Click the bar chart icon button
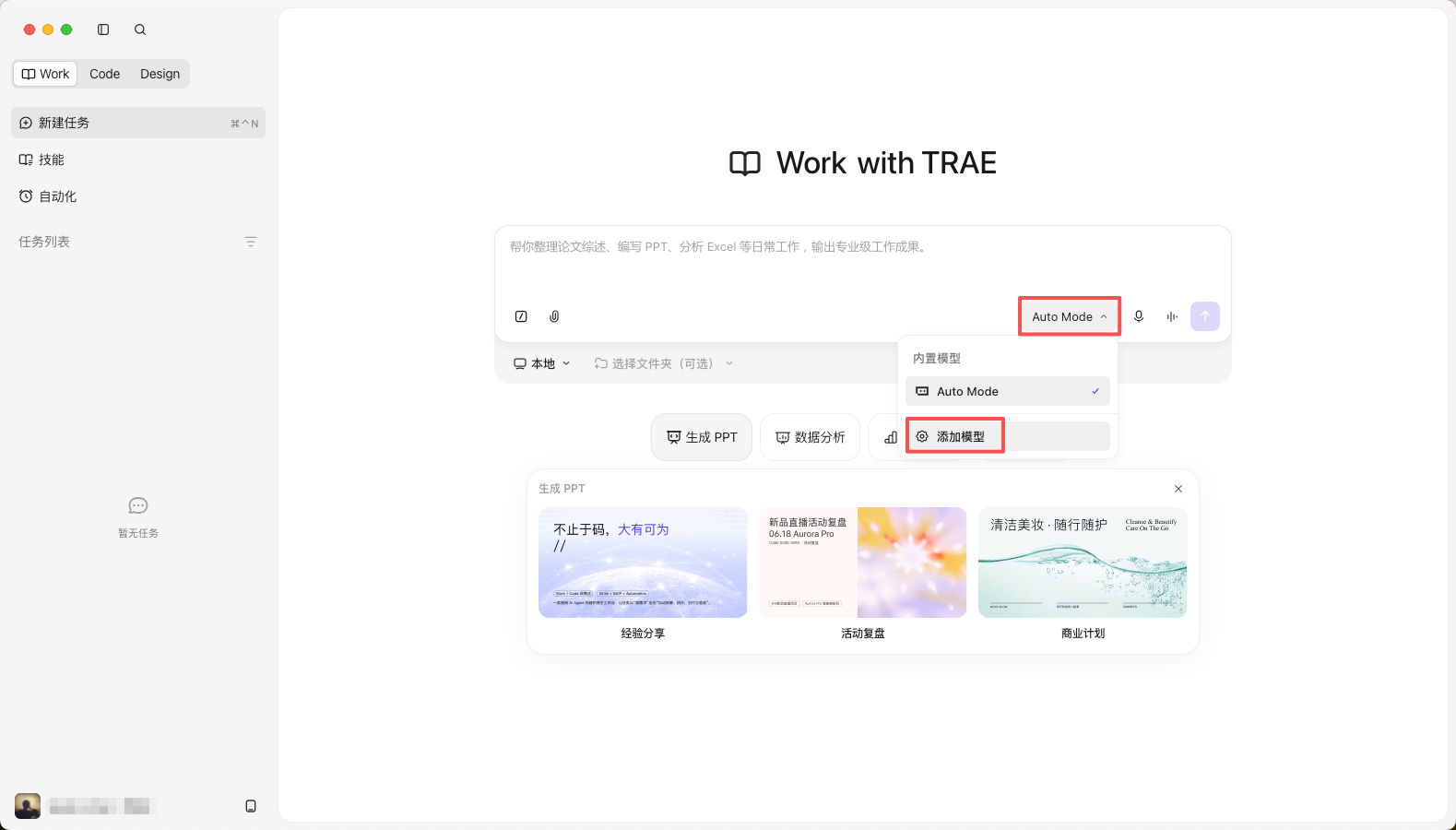Screen dimensions: 1456x830 [890, 437]
